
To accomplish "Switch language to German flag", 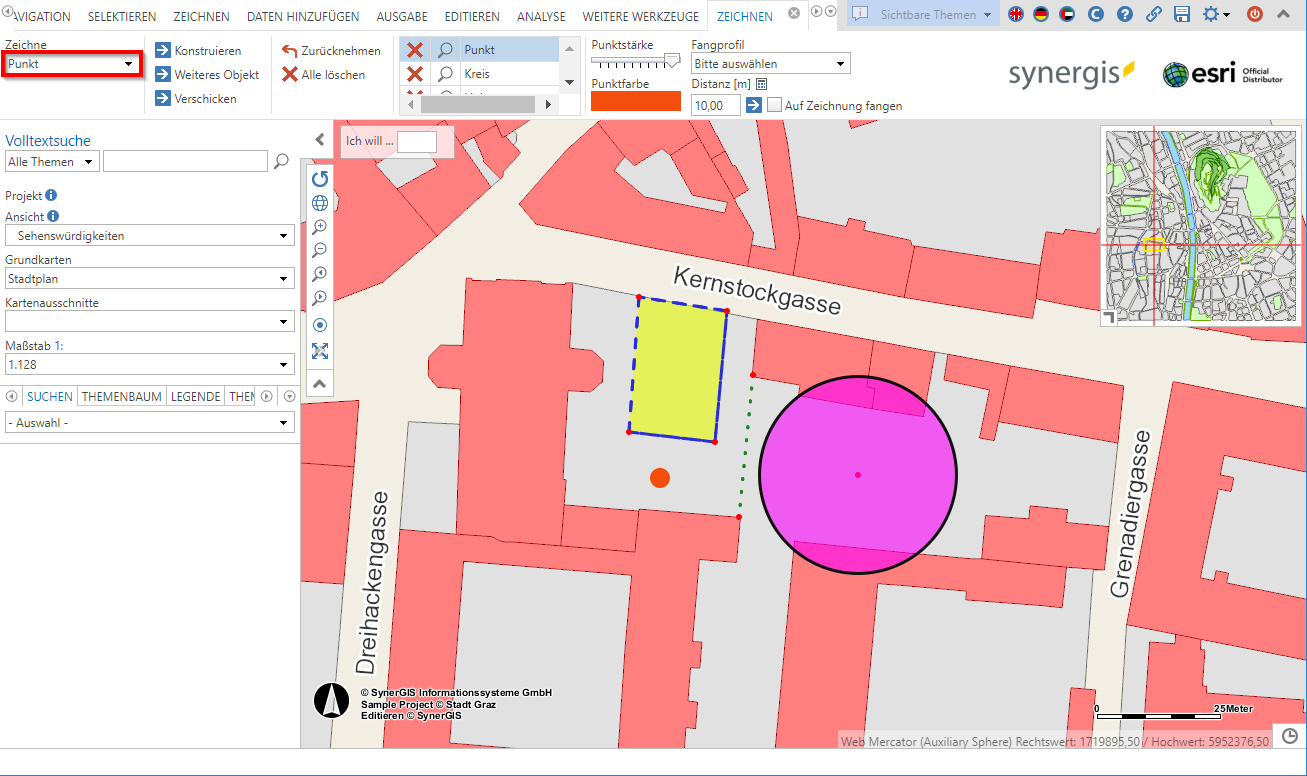I will pyautogui.click(x=1041, y=14).
